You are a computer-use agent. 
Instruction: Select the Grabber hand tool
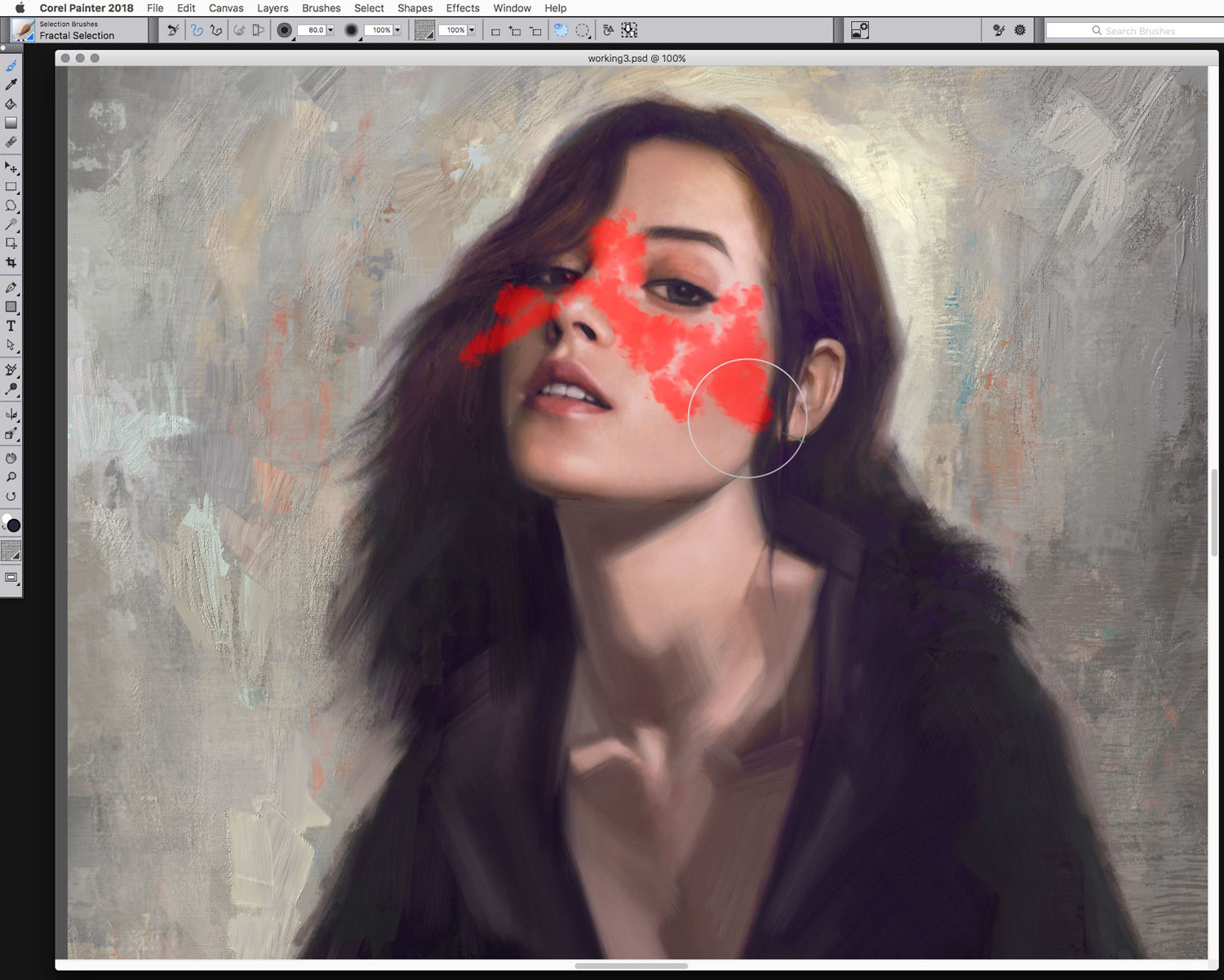pos(11,458)
